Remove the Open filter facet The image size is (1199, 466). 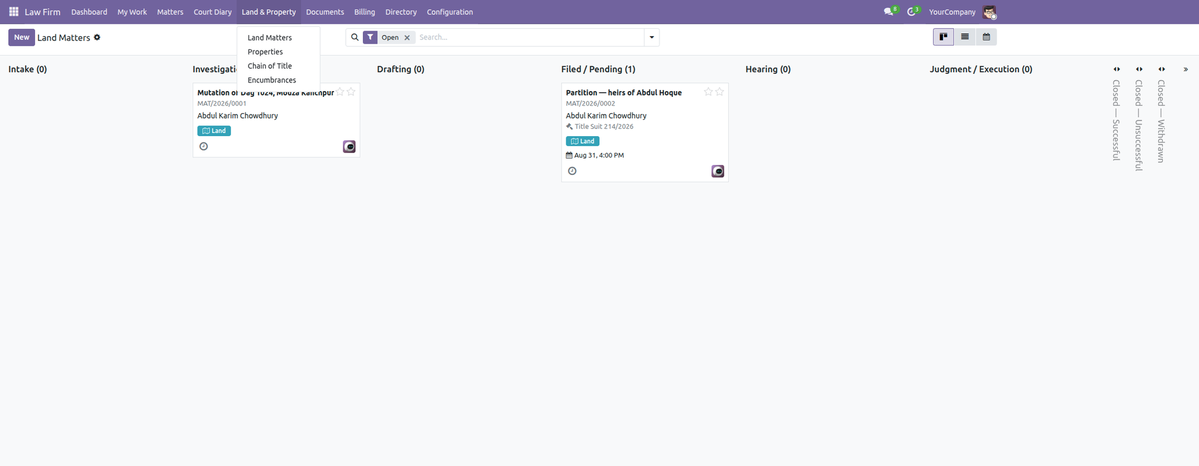pyautogui.click(x=407, y=37)
